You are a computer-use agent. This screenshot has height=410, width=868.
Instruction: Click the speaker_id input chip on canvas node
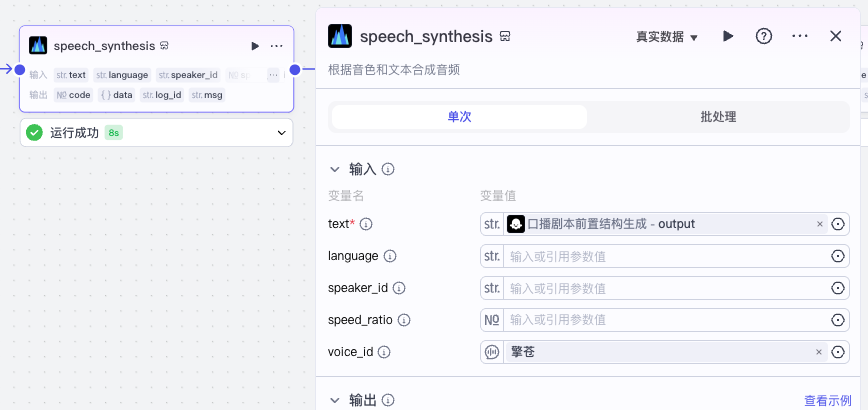tap(188, 75)
